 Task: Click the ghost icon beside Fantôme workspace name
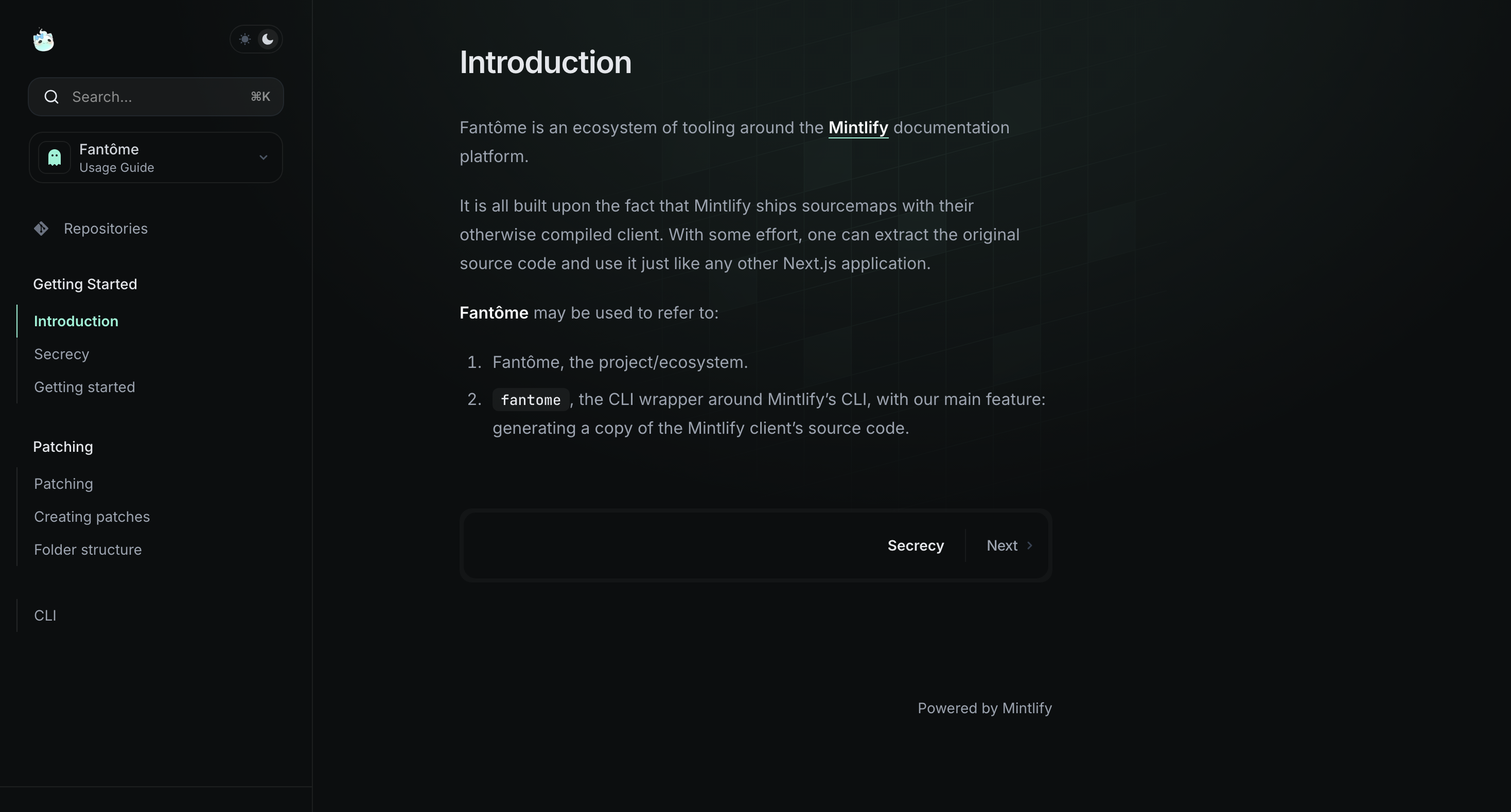(x=54, y=157)
